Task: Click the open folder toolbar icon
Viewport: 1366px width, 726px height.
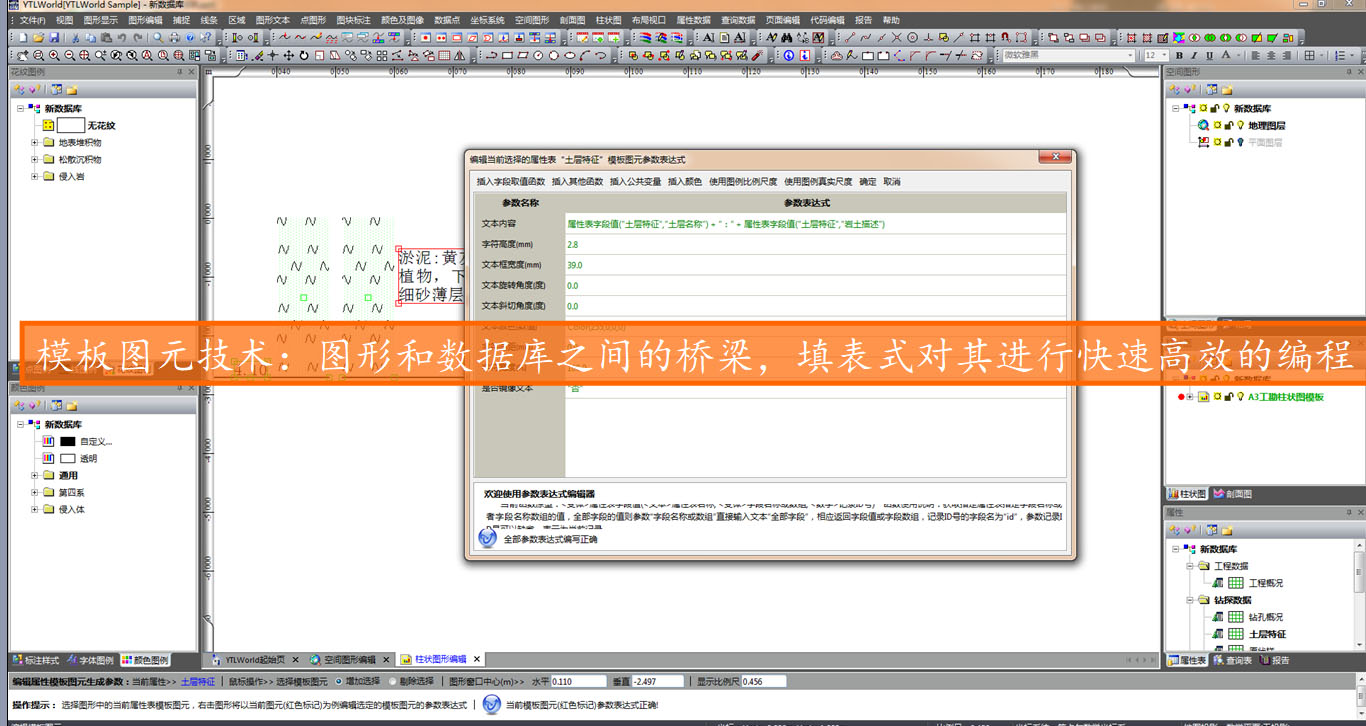Action: pyautogui.click(x=38, y=37)
